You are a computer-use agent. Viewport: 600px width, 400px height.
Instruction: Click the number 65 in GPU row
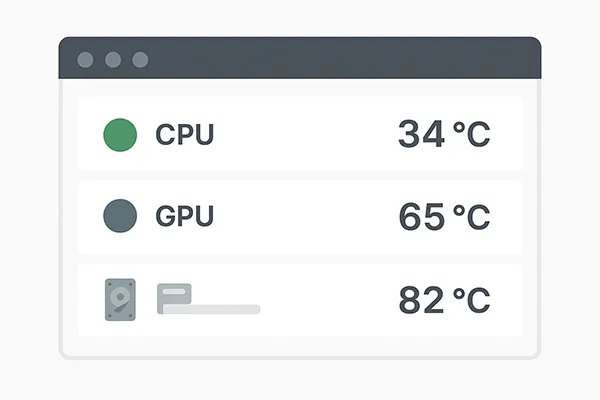pos(420,216)
